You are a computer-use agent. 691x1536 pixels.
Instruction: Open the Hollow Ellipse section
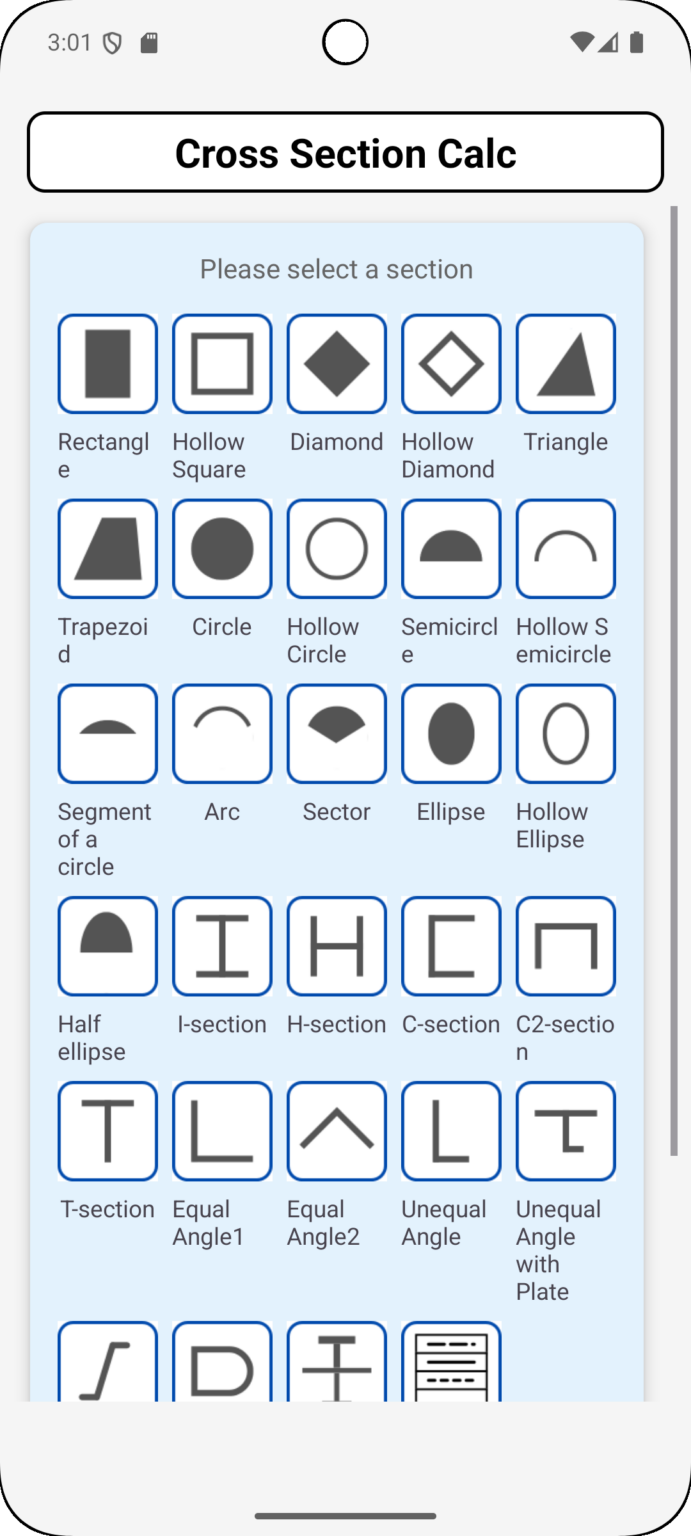pos(565,732)
